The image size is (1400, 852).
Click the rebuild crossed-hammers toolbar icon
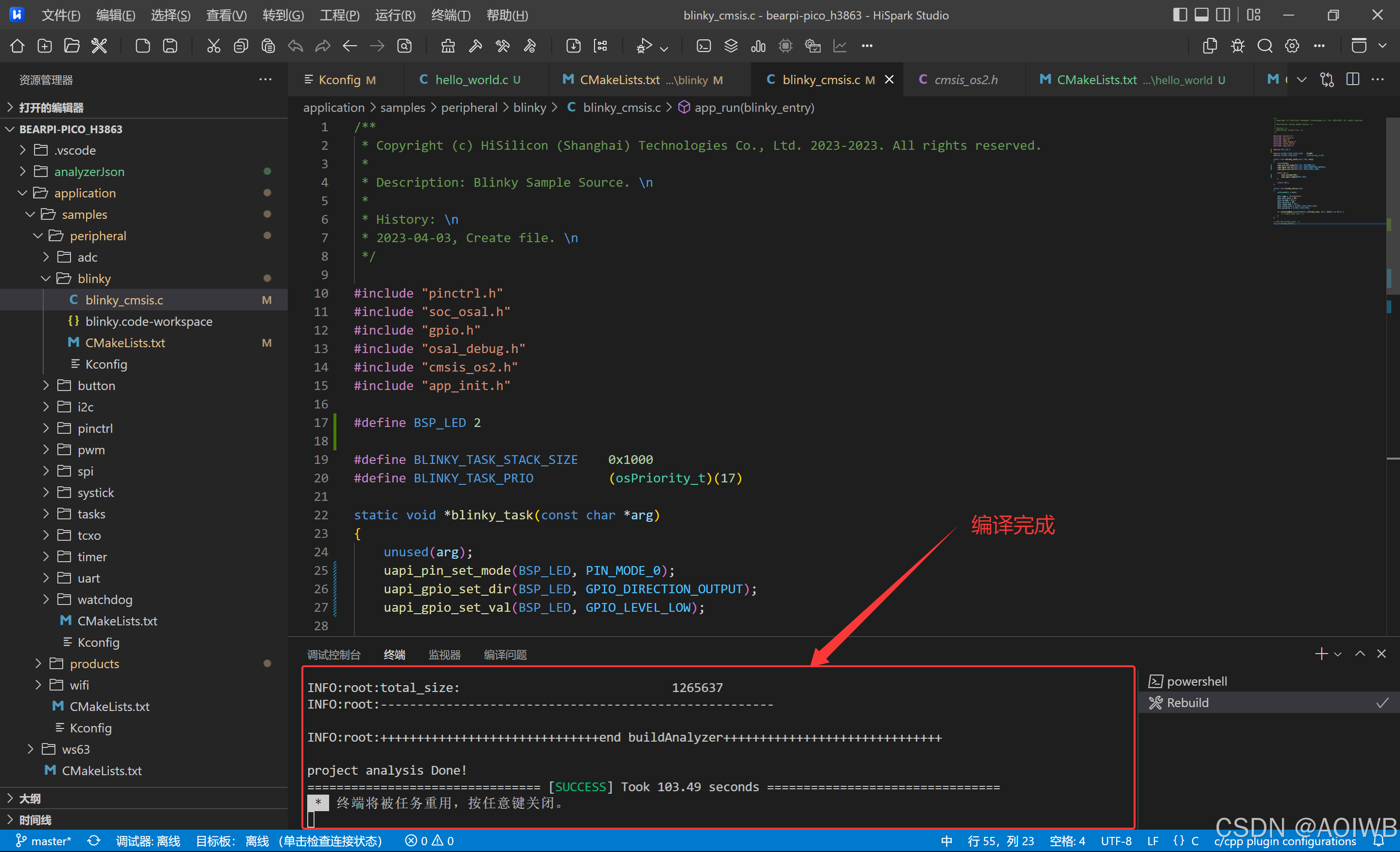503,46
